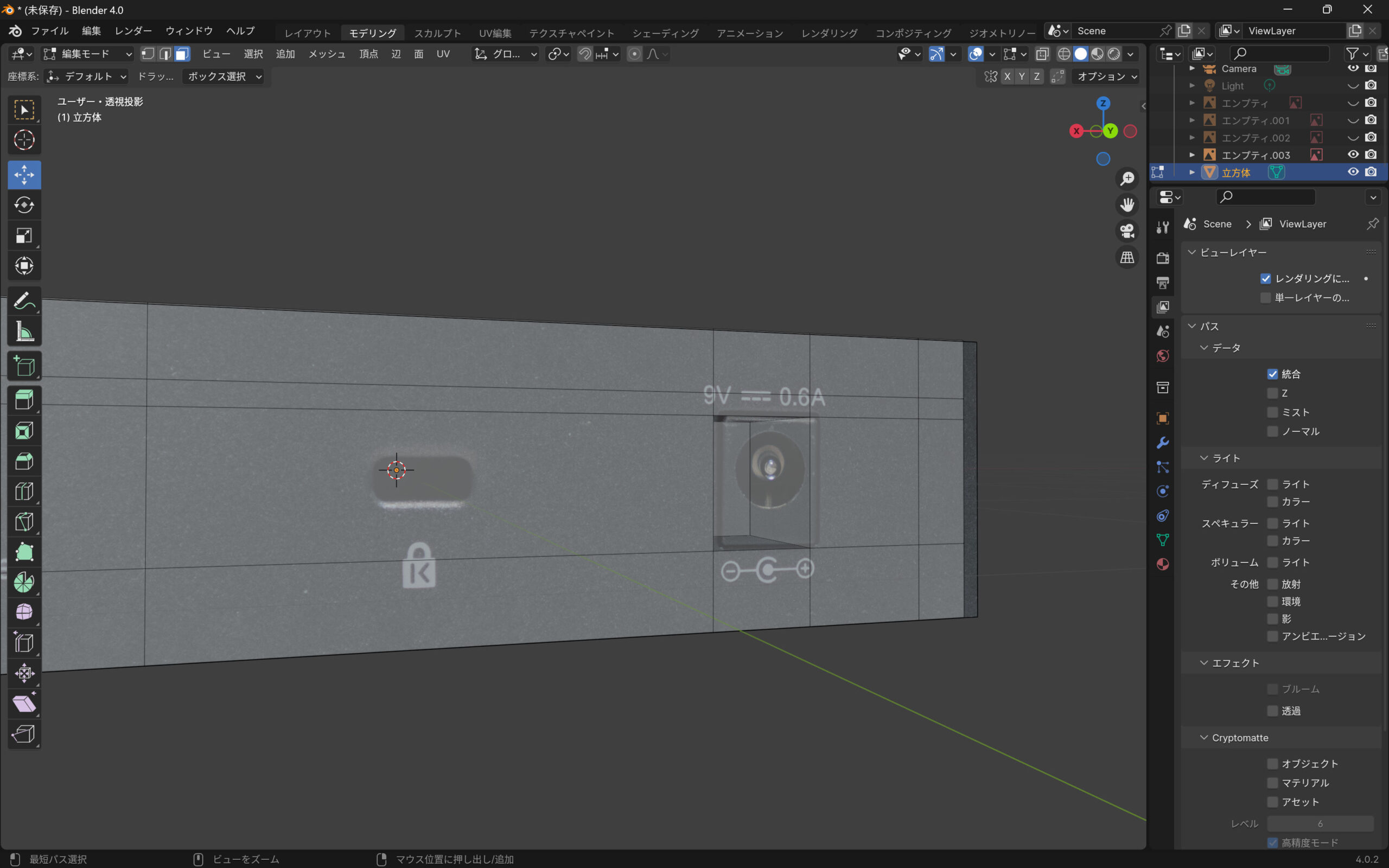Select the Rotate tool in toolbar

point(24,205)
